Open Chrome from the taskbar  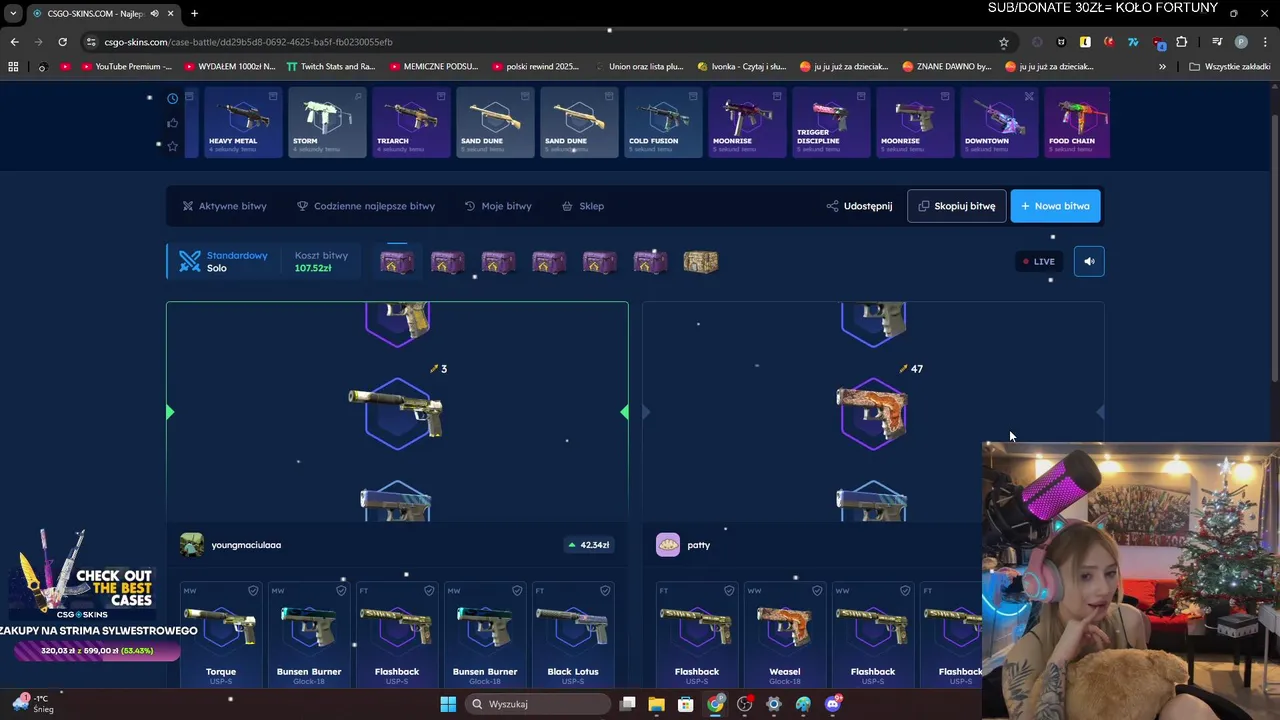point(715,704)
